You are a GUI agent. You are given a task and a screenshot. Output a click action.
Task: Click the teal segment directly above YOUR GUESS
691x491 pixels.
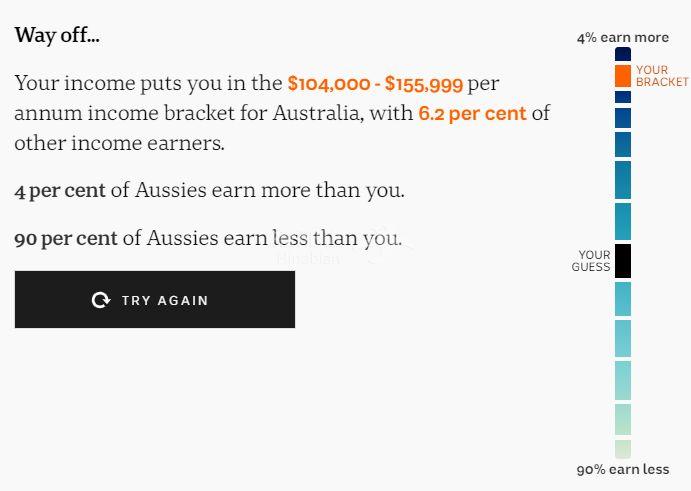623,221
